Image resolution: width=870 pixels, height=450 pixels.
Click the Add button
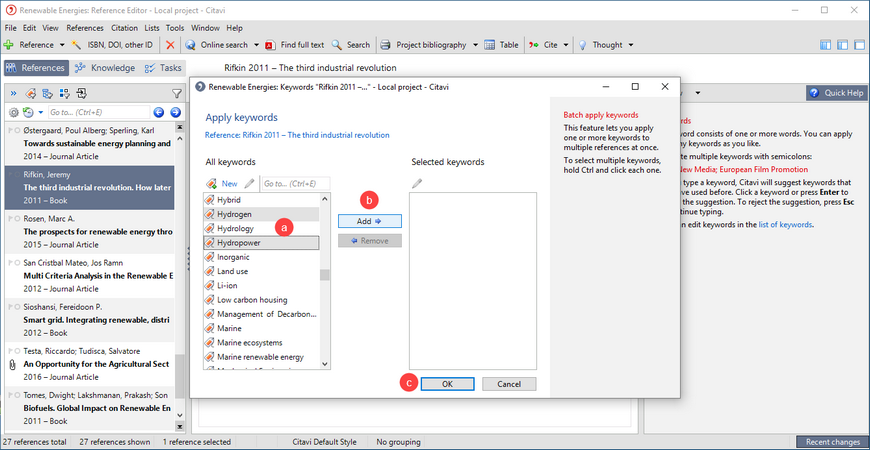tap(370, 221)
